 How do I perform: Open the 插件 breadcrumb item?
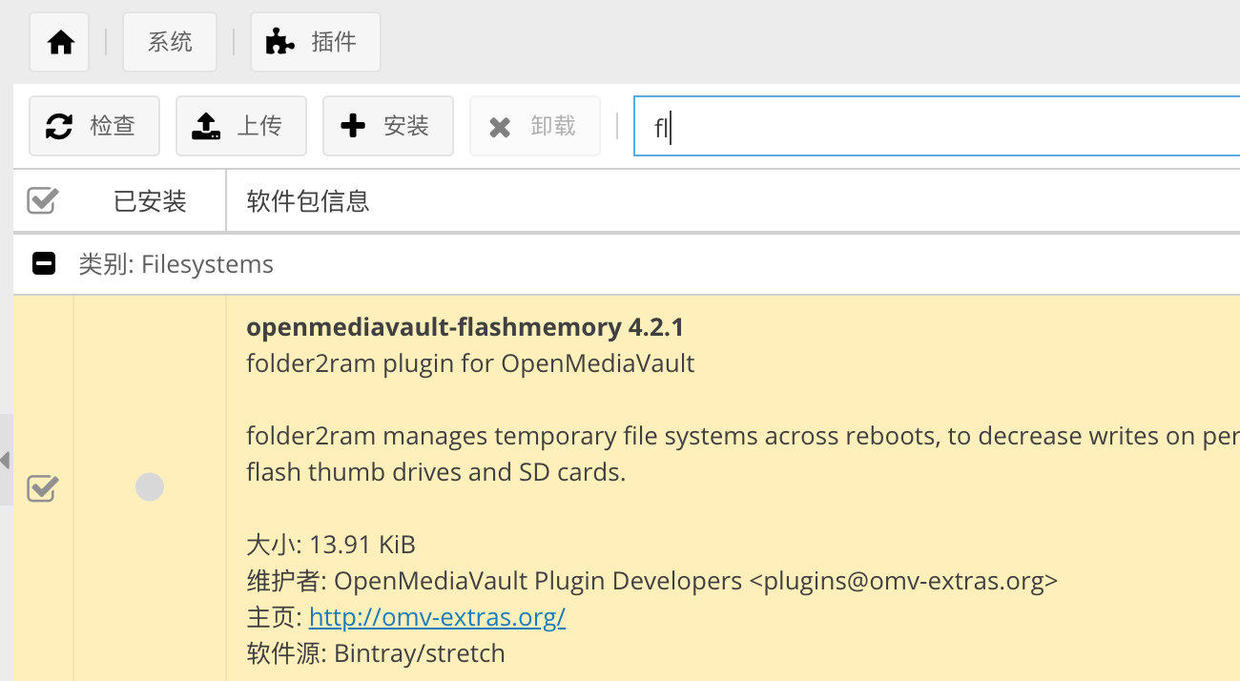coord(315,42)
